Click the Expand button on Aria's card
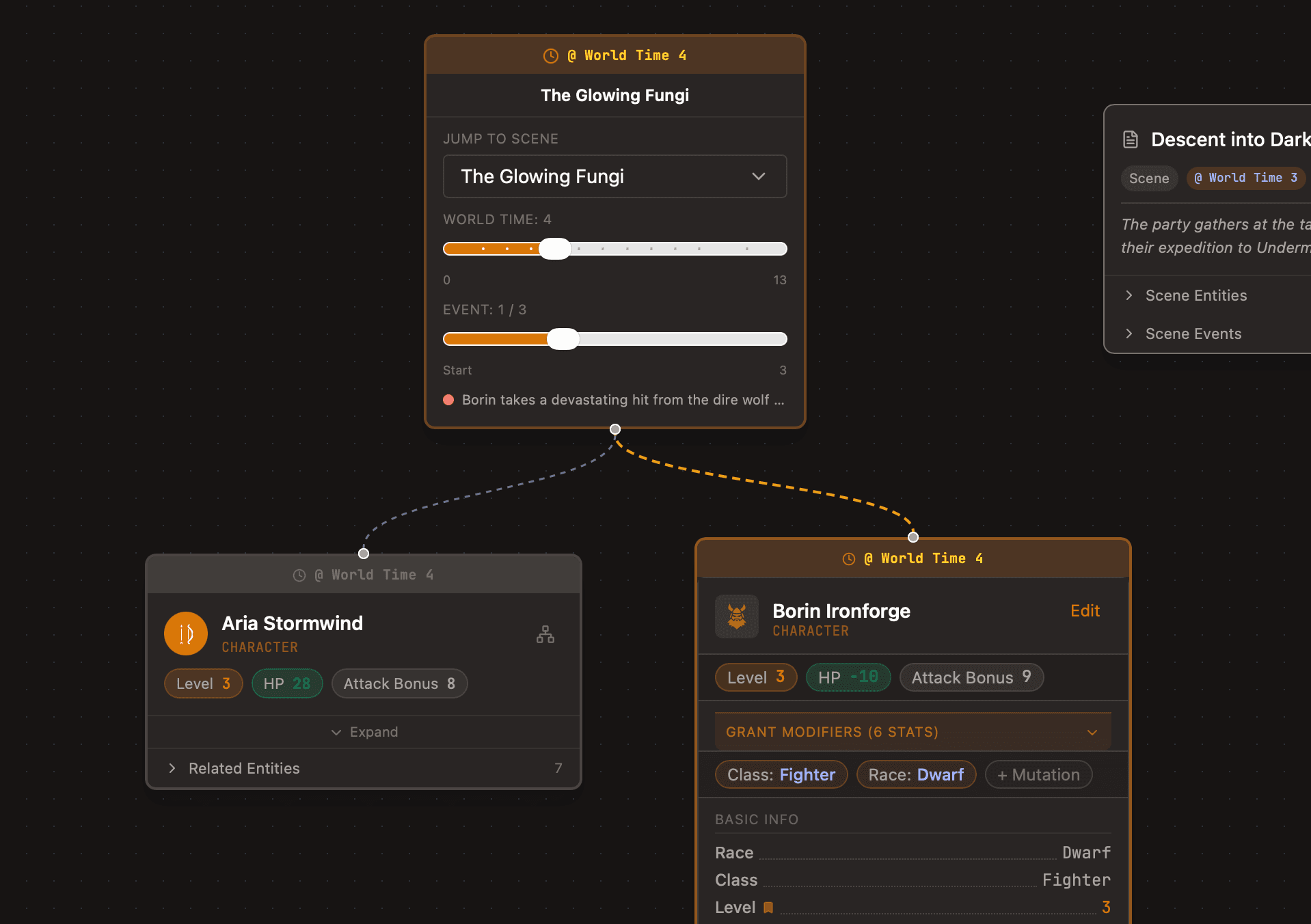 [364, 732]
